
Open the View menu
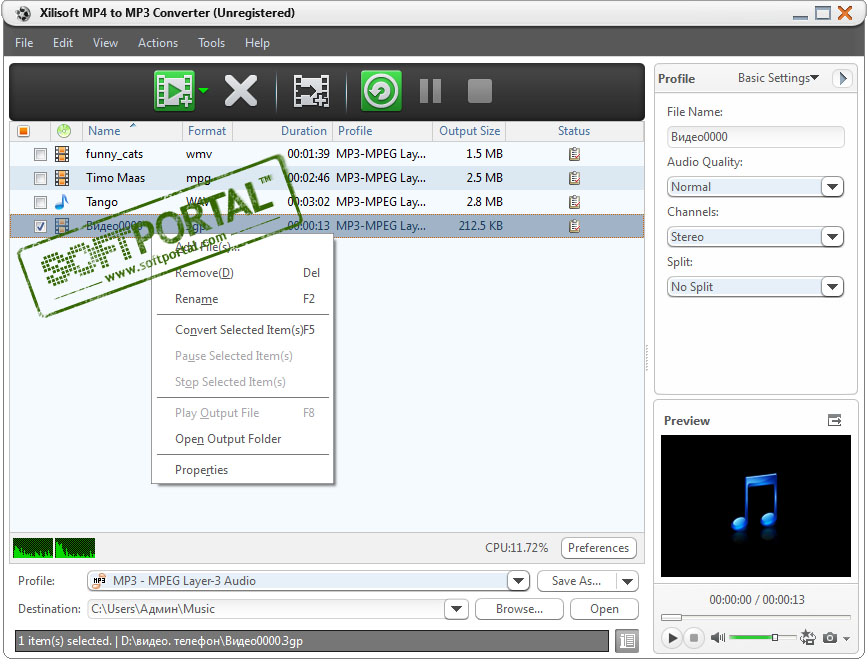[105, 43]
